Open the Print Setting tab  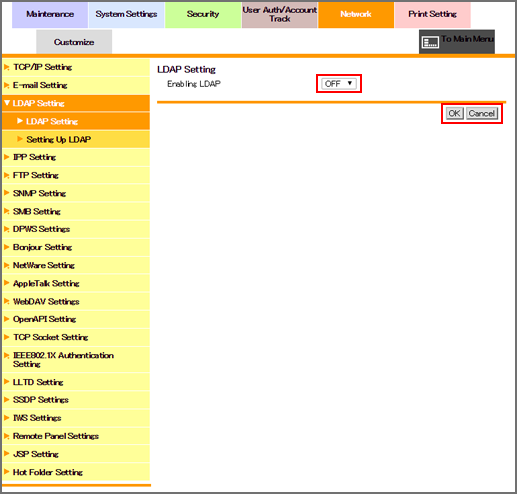click(432, 14)
